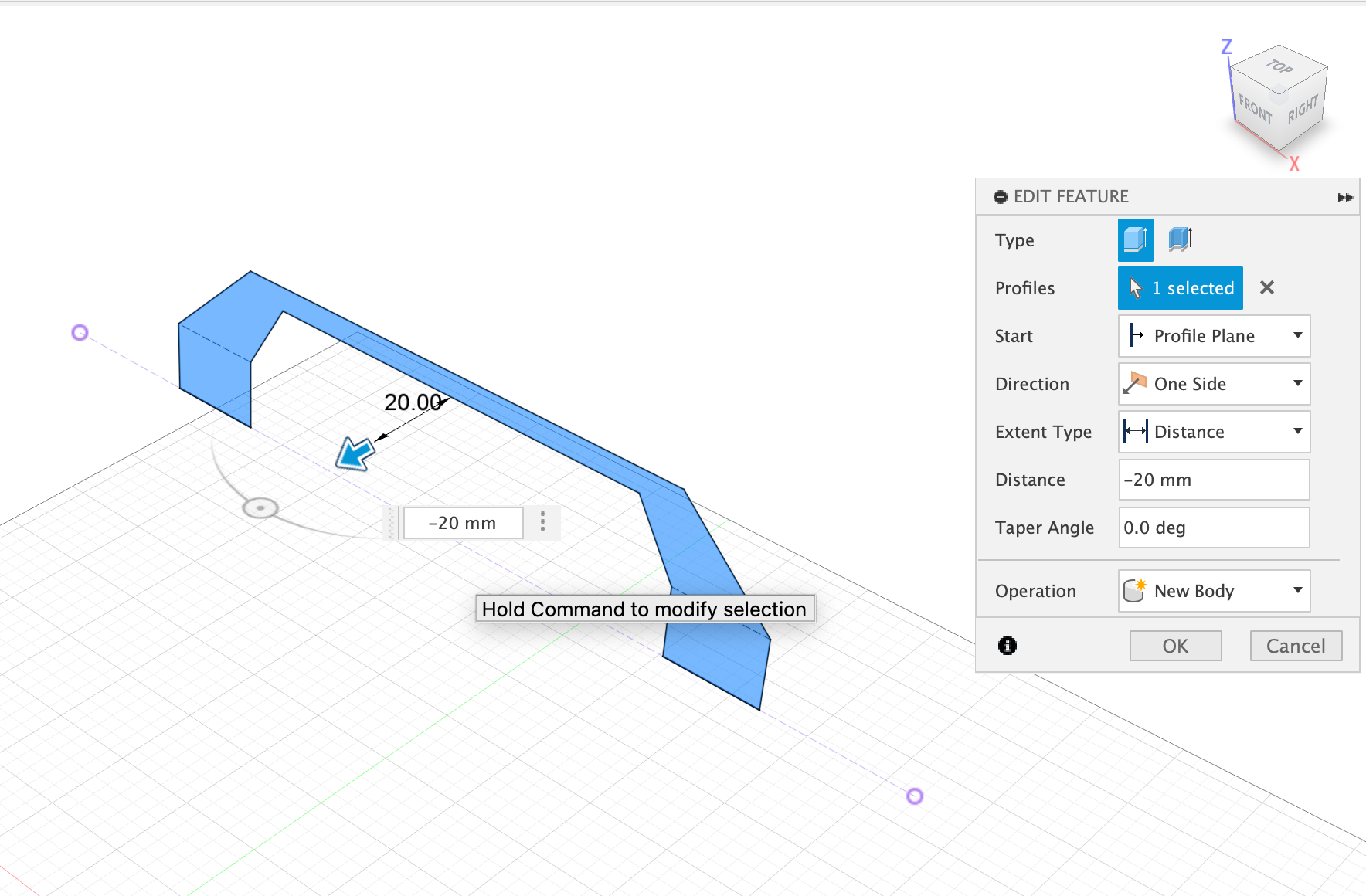Click the info icon in the dialog

pyautogui.click(x=1008, y=646)
